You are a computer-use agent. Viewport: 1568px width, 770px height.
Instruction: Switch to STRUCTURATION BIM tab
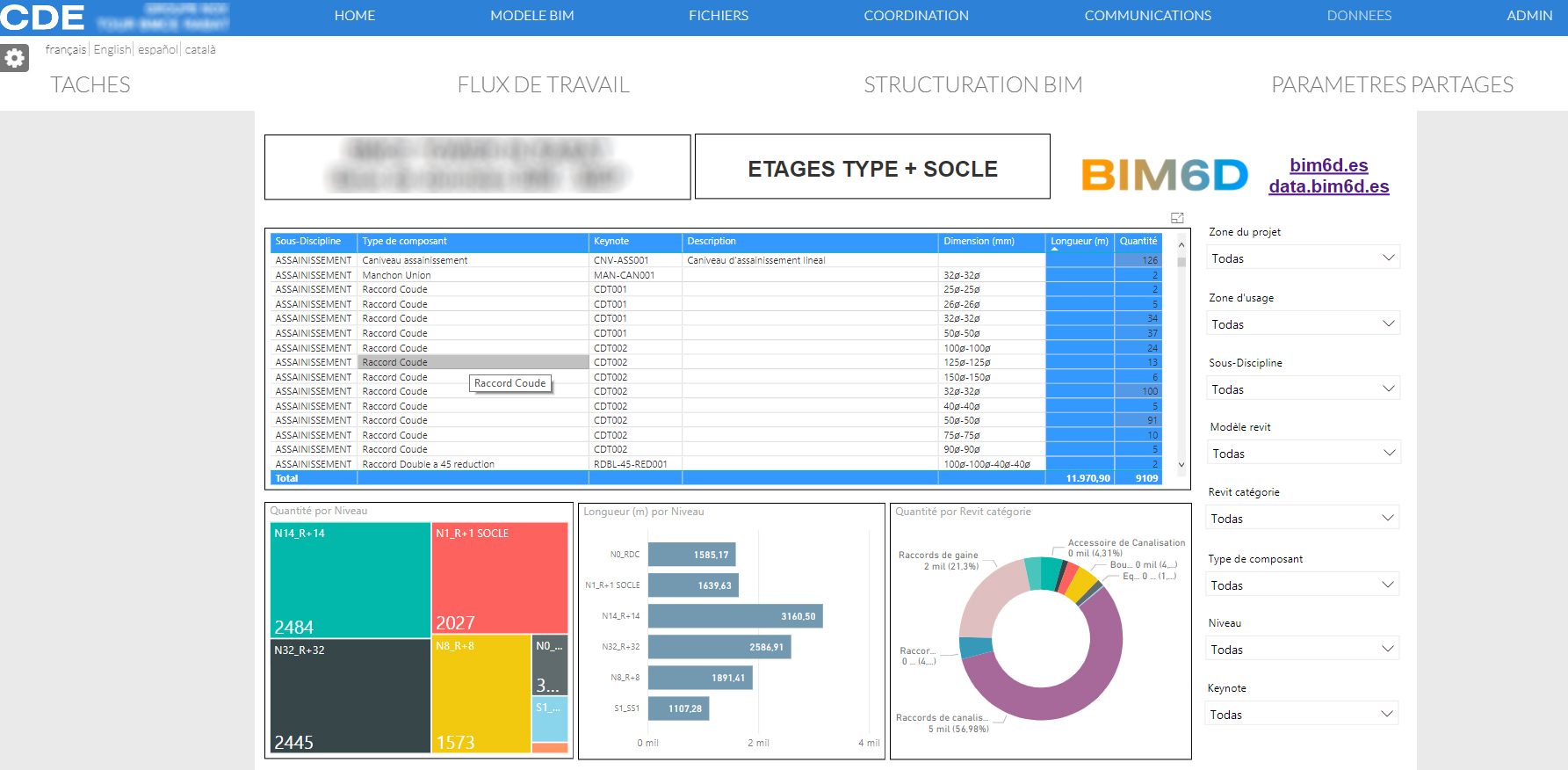972,85
